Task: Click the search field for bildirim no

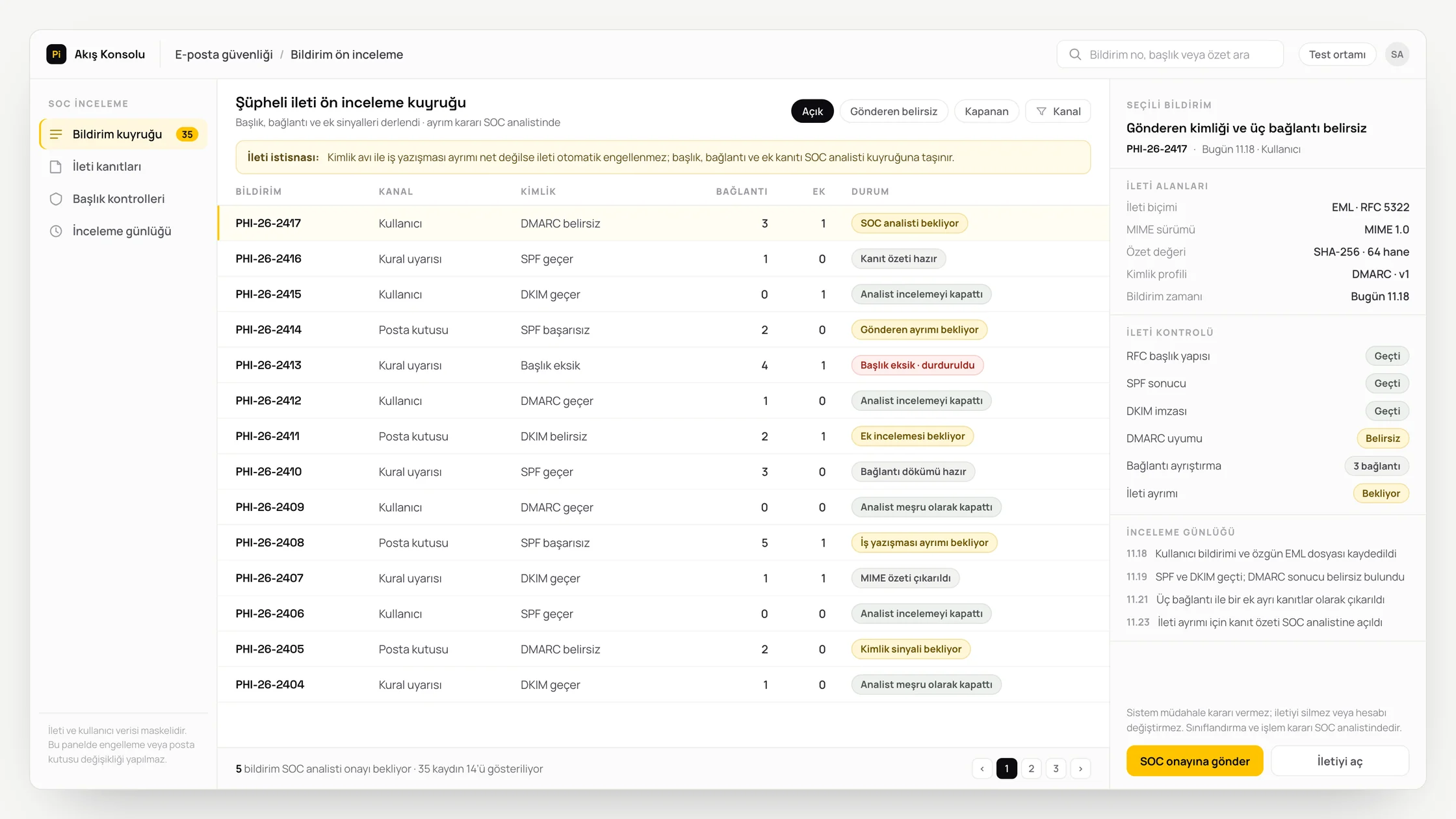Action: [x=1170, y=55]
